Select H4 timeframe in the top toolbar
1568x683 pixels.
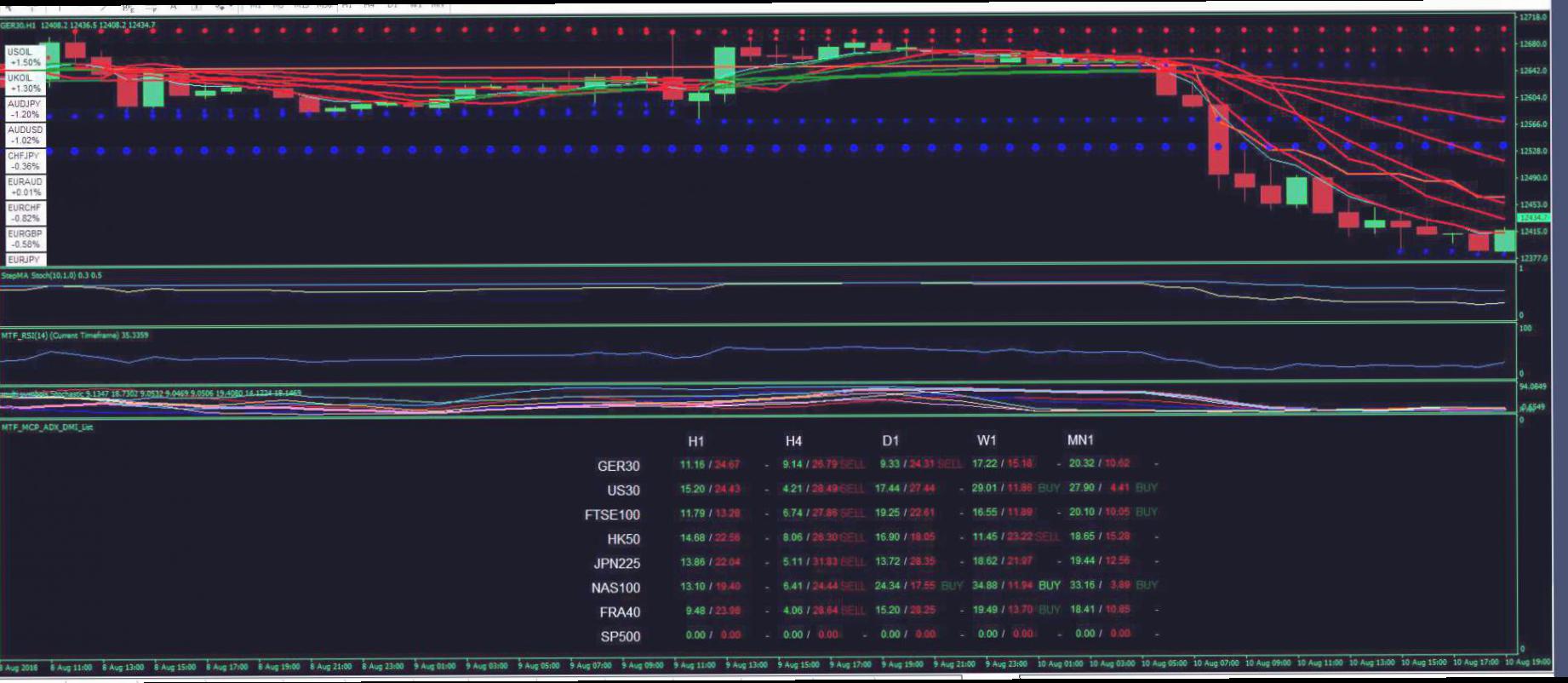pyautogui.click(x=369, y=5)
